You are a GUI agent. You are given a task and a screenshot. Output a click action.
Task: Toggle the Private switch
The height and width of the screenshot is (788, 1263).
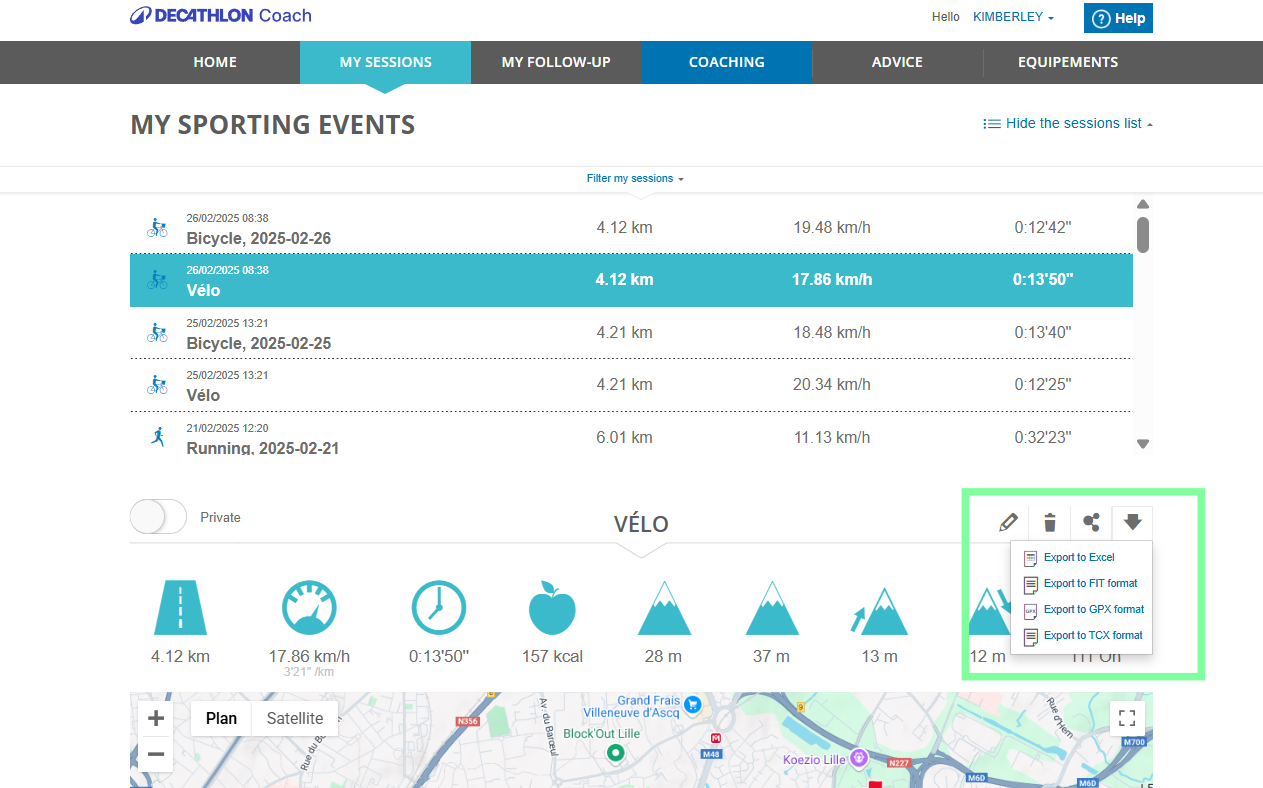pyautogui.click(x=158, y=517)
